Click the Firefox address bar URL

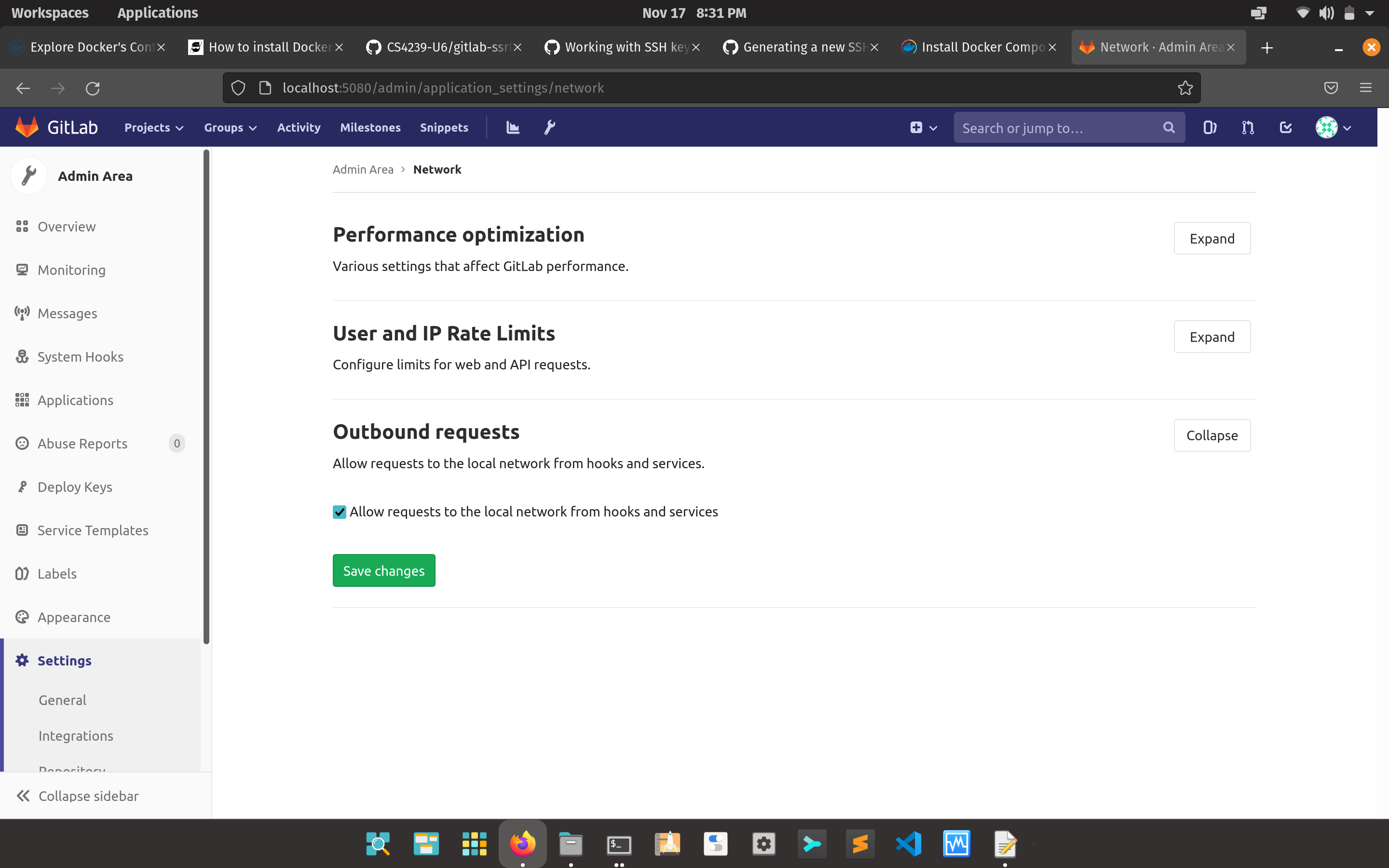(x=443, y=88)
